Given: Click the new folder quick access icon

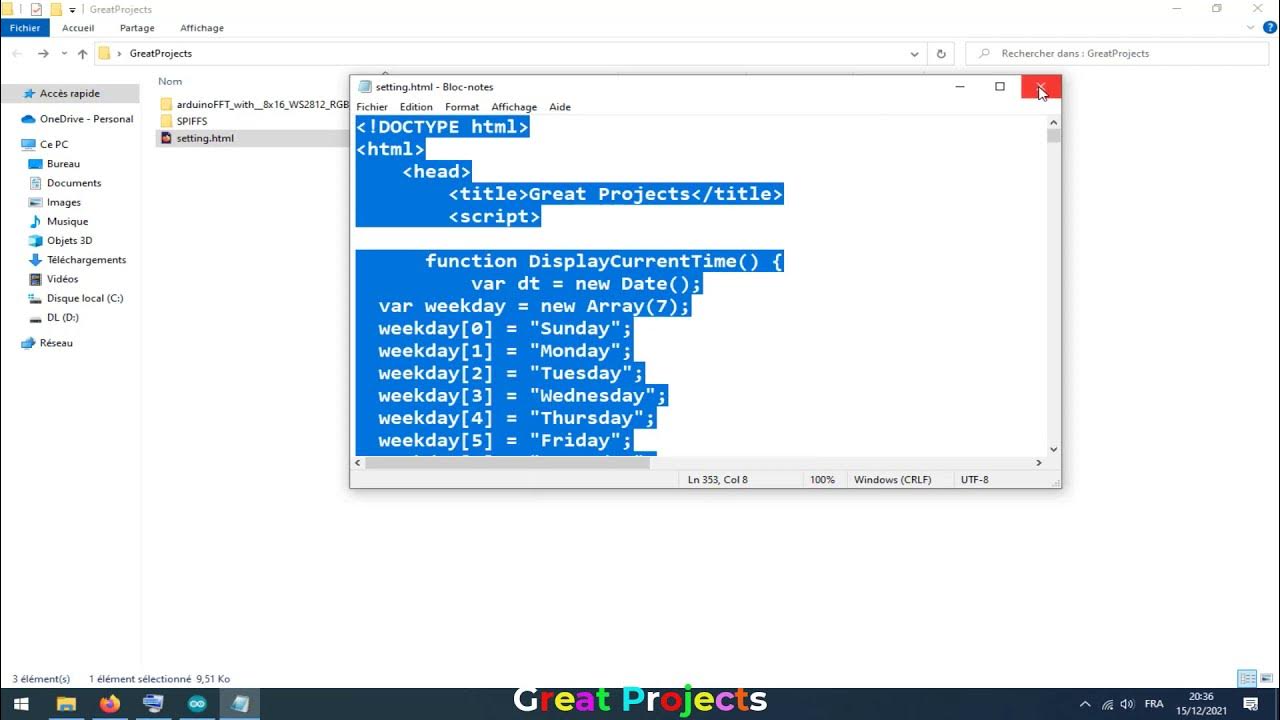Looking at the screenshot, I should [x=57, y=9].
